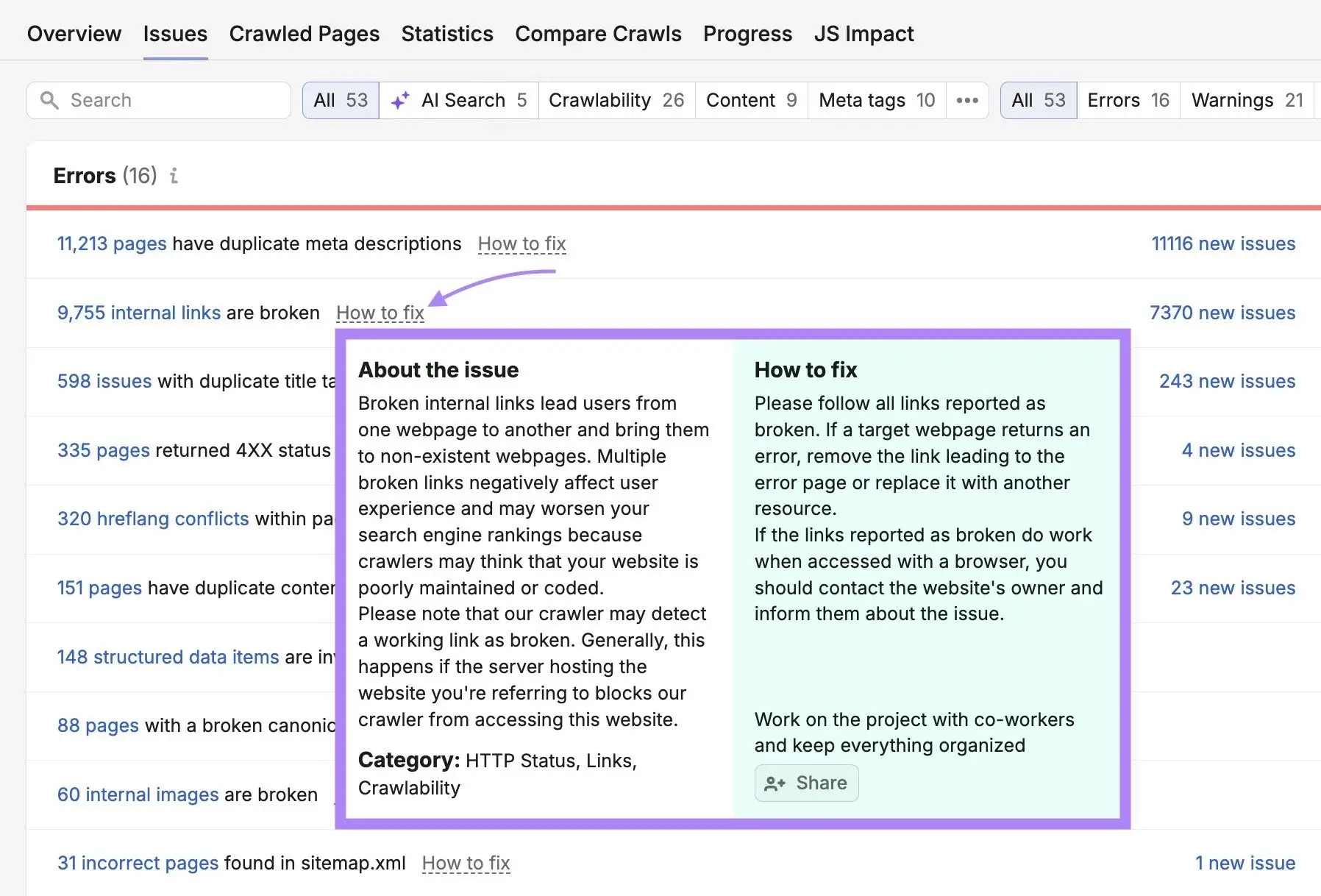View 243 new issues

tap(1228, 381)
